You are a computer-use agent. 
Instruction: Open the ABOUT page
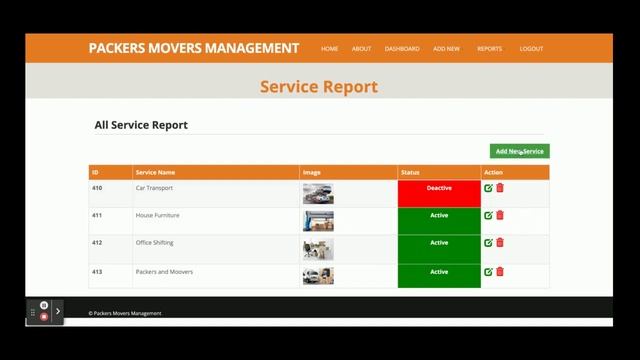coord(361,49)
